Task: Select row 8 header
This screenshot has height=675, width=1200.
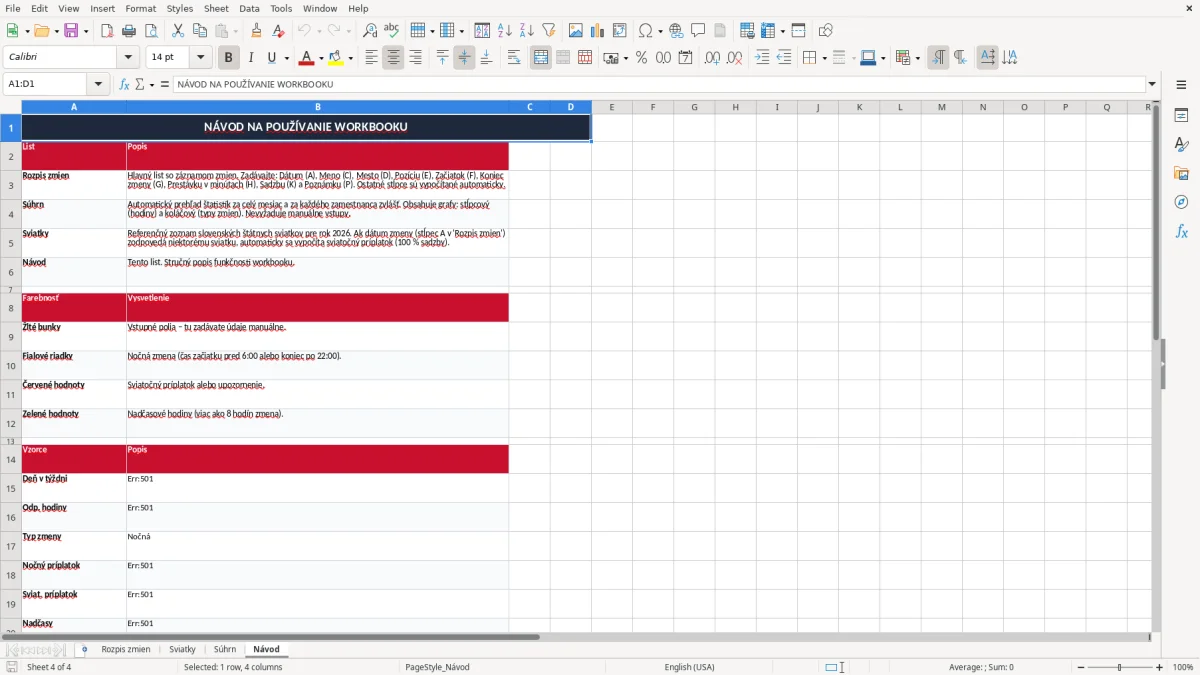Action: pos(11,308)
